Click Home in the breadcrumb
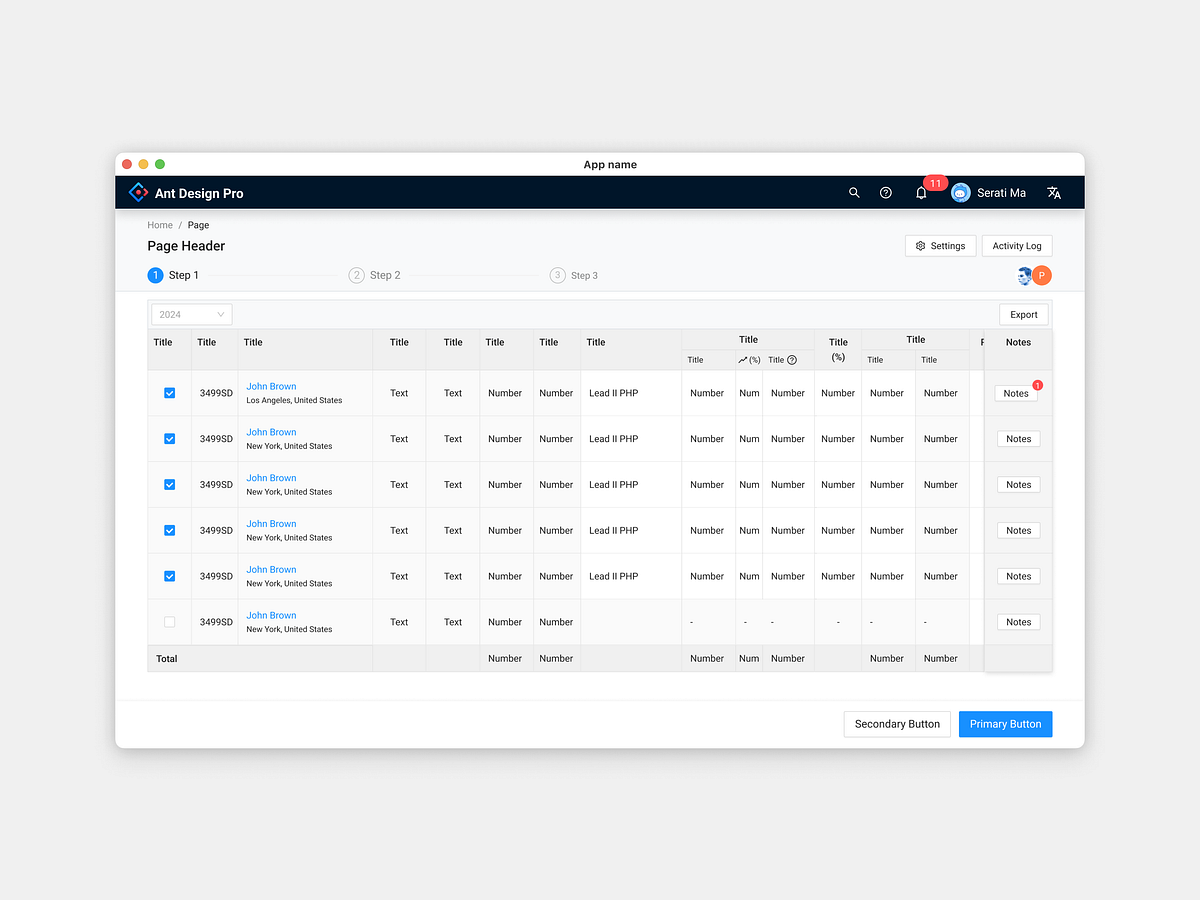The height and width of the screenshot is (900, 1200). pos(160,225)
